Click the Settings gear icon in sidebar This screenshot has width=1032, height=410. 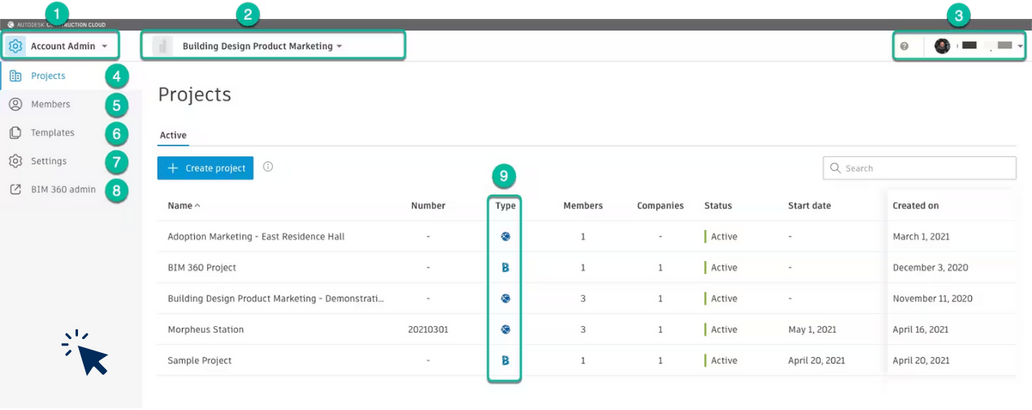tap(15, 161)
